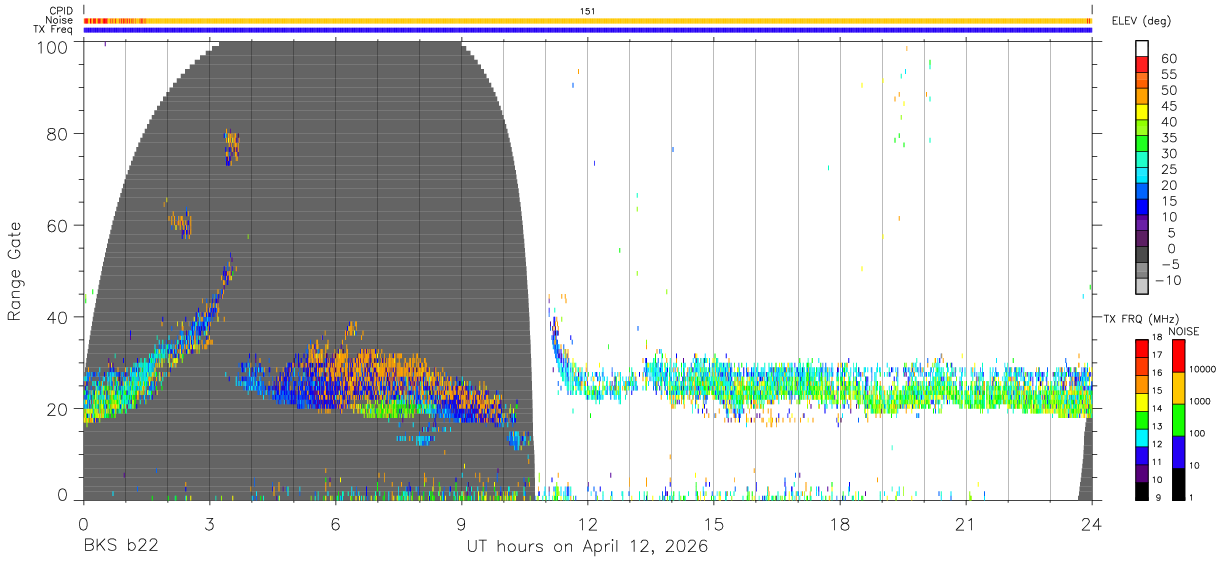
Task: Click the blue TX Freq indicator bar
Action: click(587, 30)
